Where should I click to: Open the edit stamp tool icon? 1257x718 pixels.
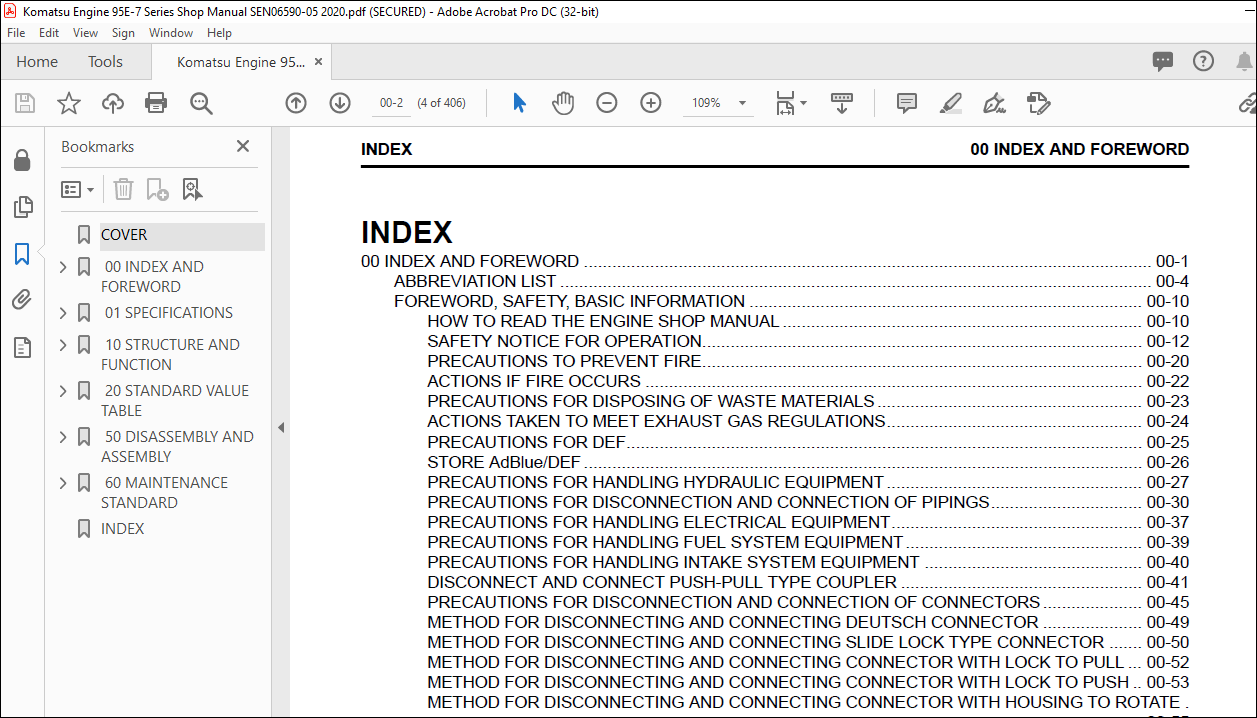click(1038, 103)
